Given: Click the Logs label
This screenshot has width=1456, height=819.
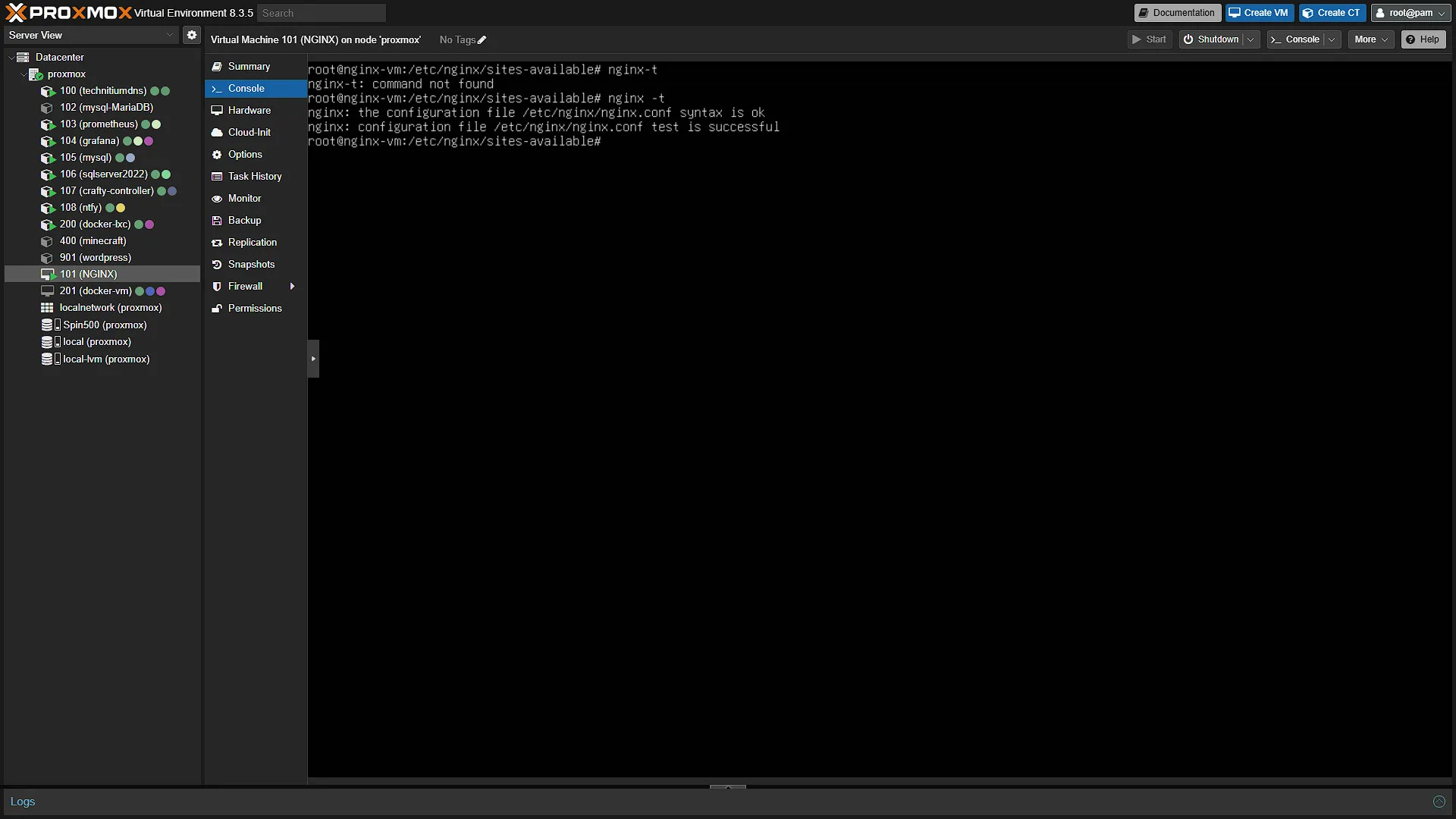Looking at the screenshot, I should (23, 802).
